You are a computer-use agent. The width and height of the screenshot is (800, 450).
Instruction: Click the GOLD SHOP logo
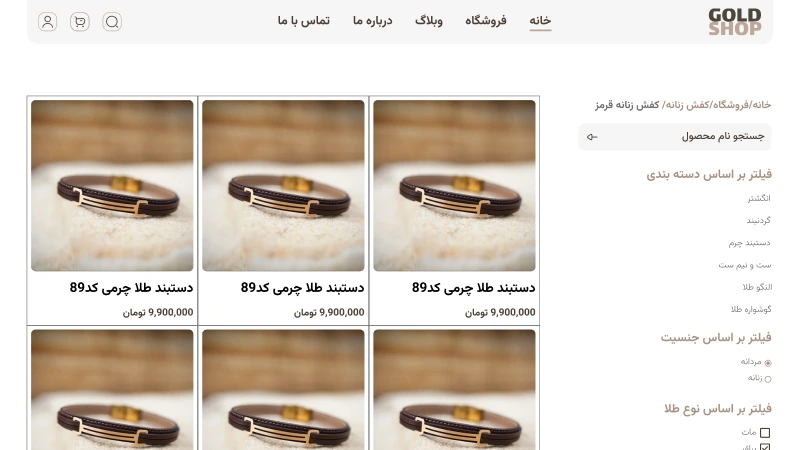pyautogui.click(x=735, y=22)
